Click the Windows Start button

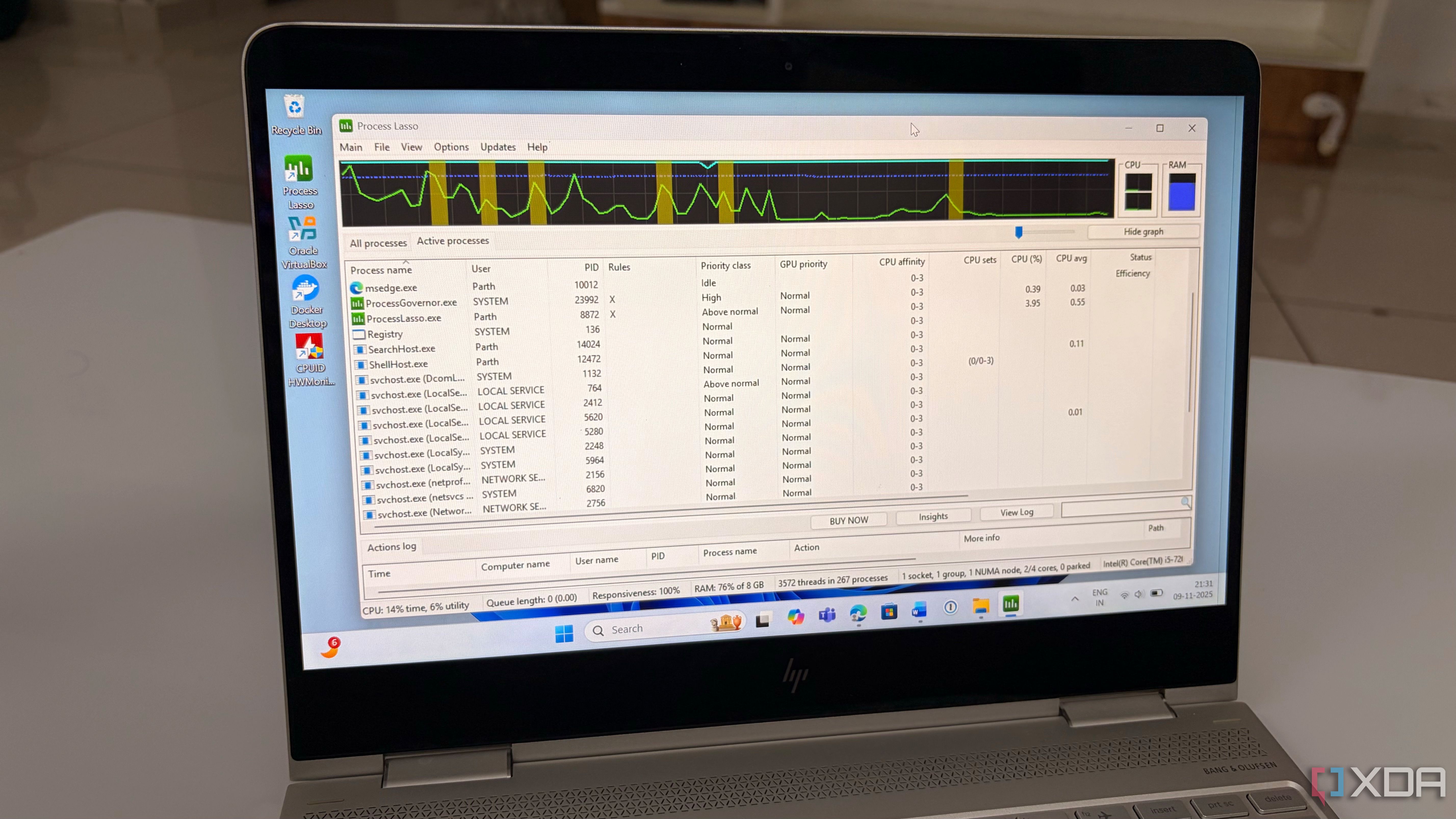pyautogui.click(x=564, y=634)
